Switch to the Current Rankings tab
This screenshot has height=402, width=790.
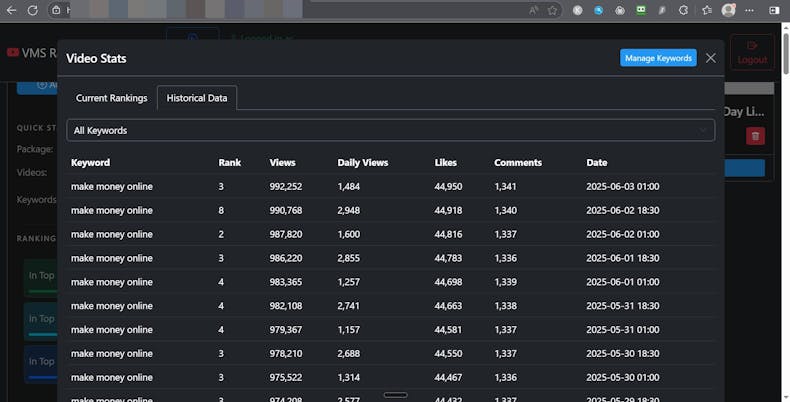coord(111,98)
